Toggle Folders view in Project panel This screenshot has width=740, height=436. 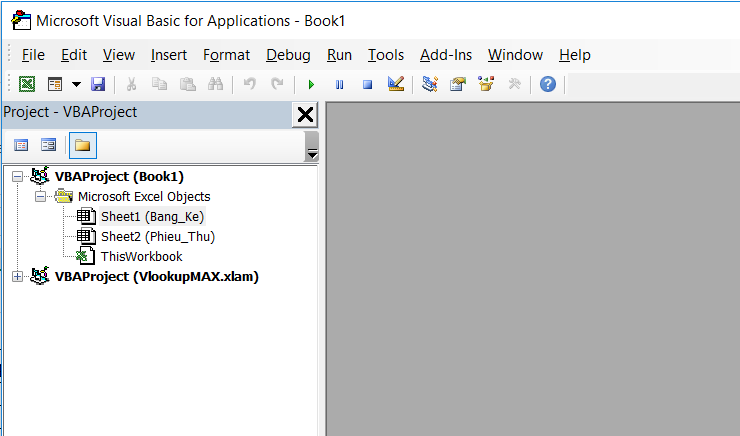83,145
